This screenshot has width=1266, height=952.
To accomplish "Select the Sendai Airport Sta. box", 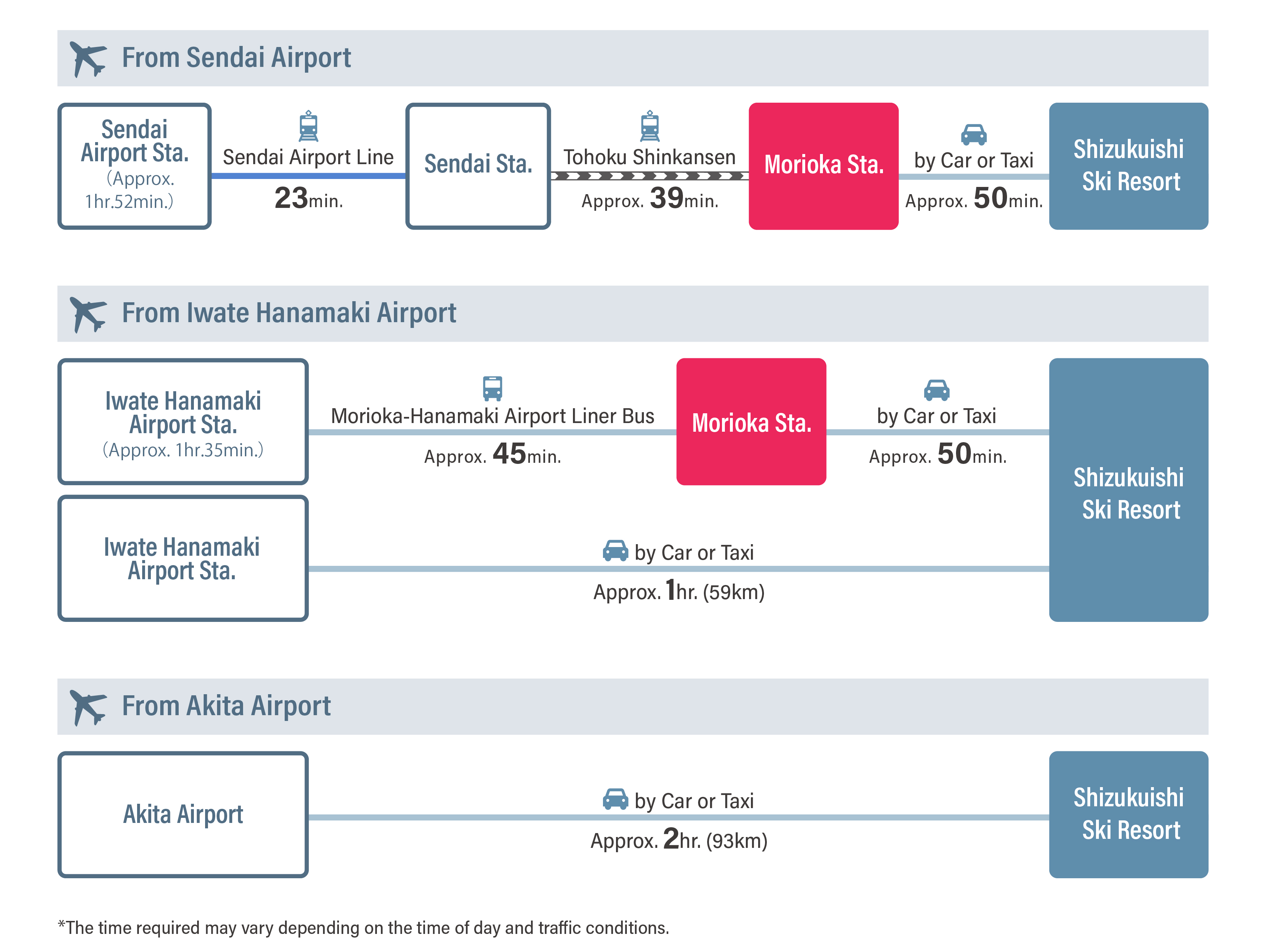I will coord(135,166).
